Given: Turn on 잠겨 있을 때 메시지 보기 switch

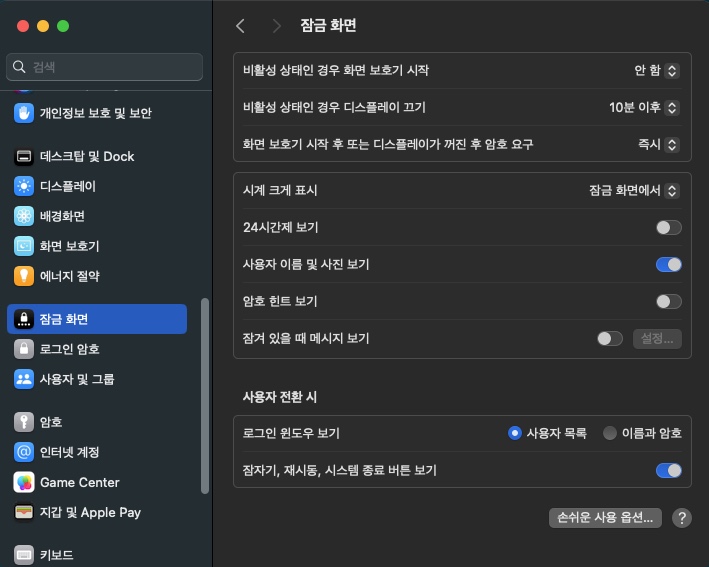Looking at the screenshot, I should pyautogui.click(x=610, y=338).
